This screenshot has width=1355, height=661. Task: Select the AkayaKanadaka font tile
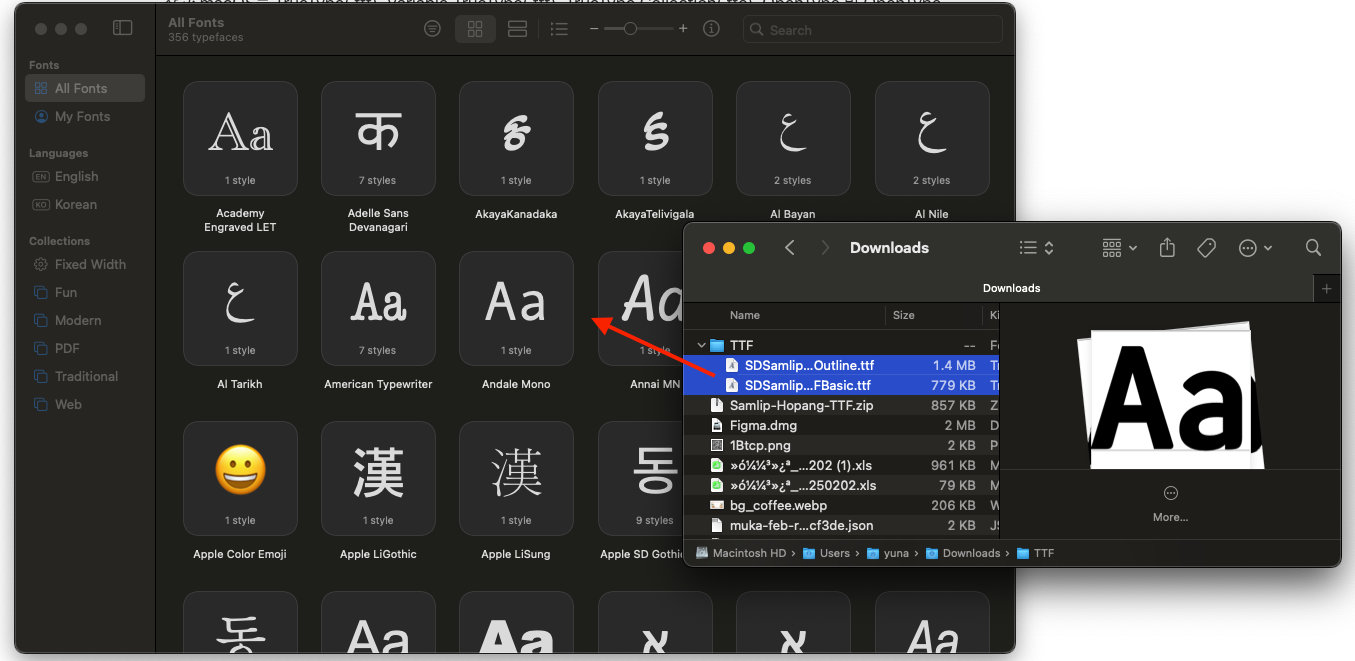point(516,138)
